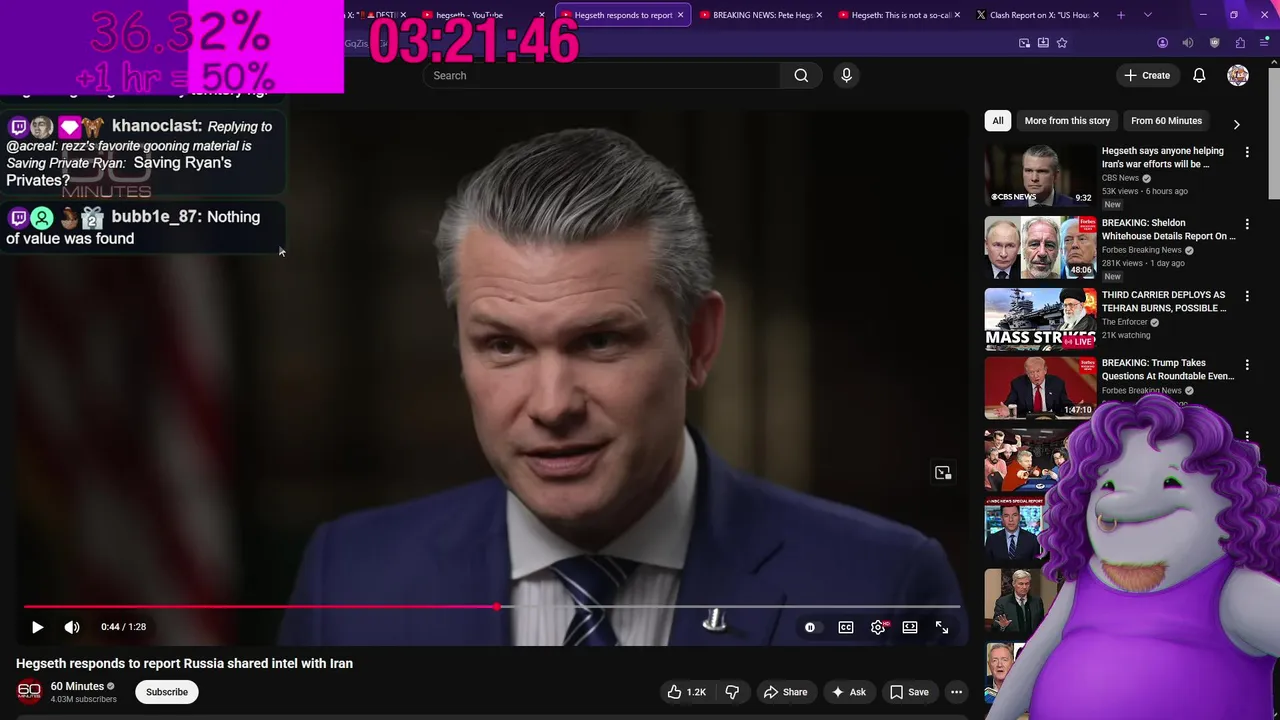Open 'THIRD CARRIER DEPLOYS AS TEHRAN BURNS' title
This screenshot has height=720, width=1280.
coord(1164,301)
